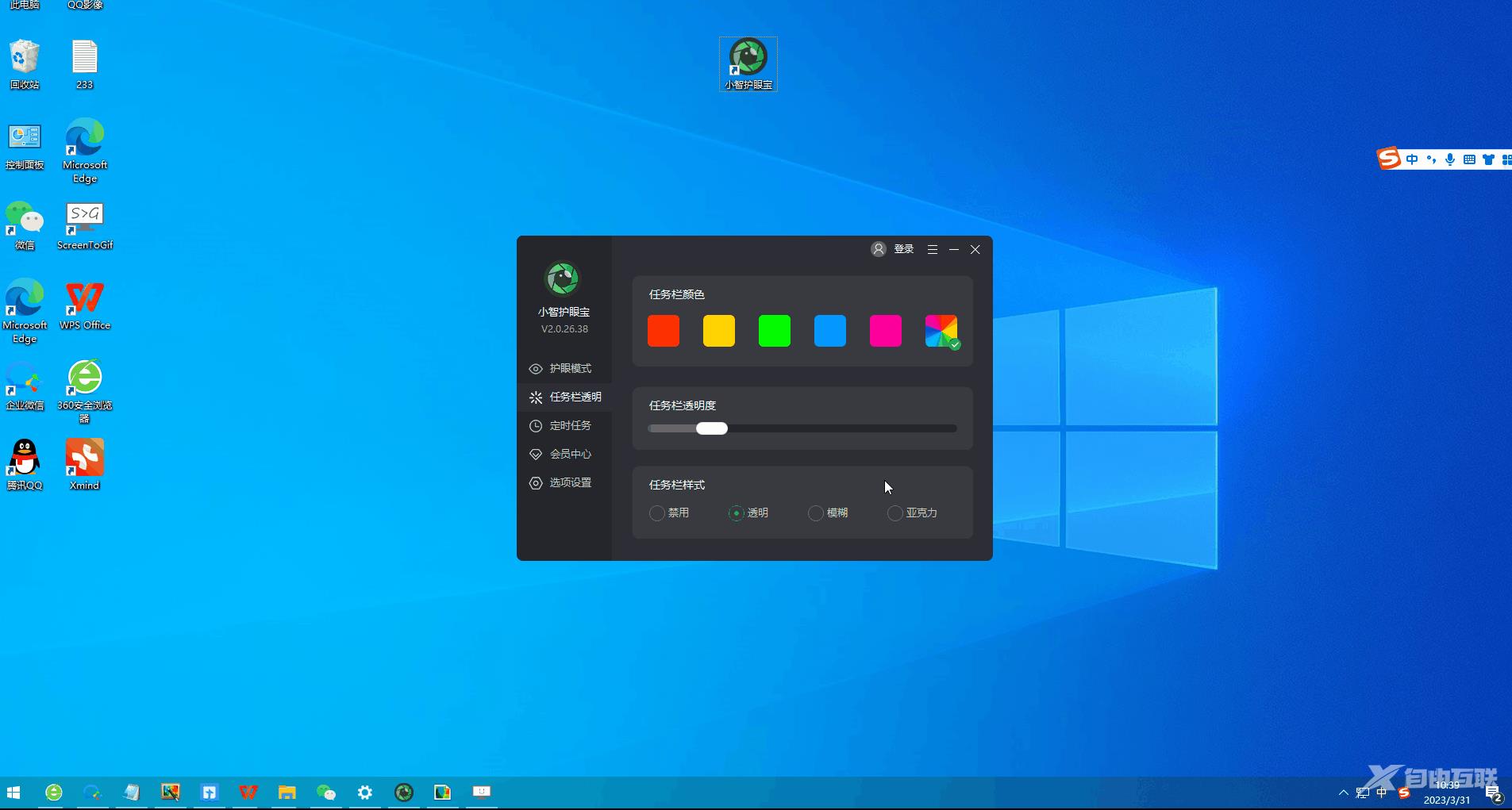Click the Sogou S logo on the floating input bar
1512x810 pixels.
[1389, 159]
